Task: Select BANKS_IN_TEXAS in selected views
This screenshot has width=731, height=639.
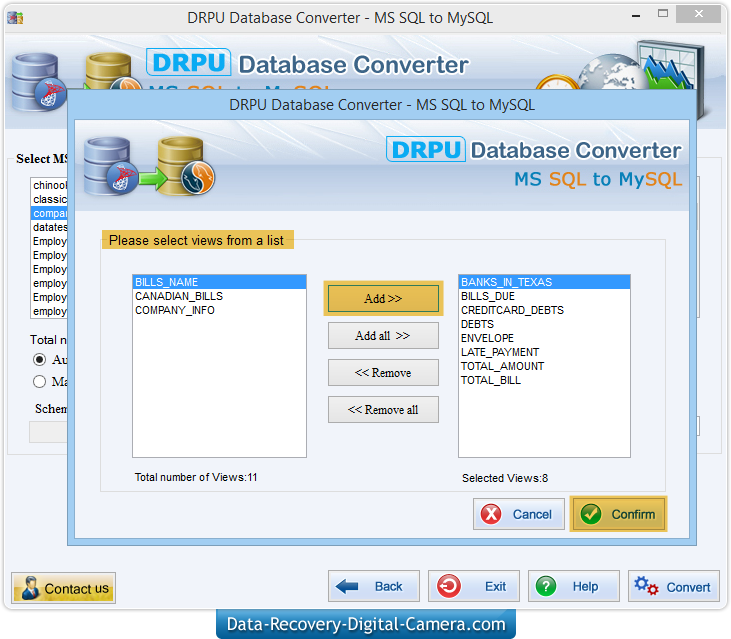Action: point(545,282)
